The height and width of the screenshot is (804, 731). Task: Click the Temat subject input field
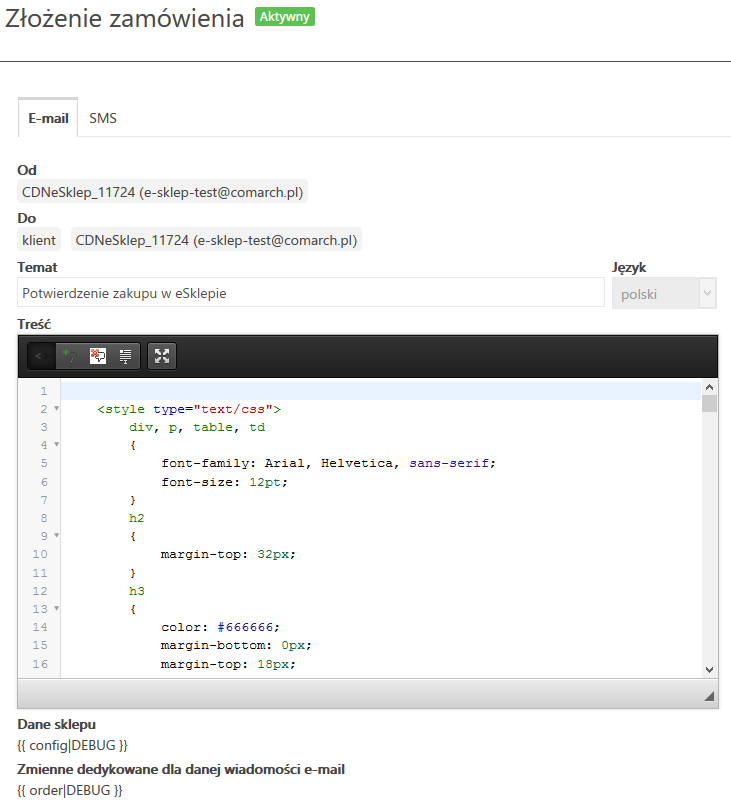[311, 293]
